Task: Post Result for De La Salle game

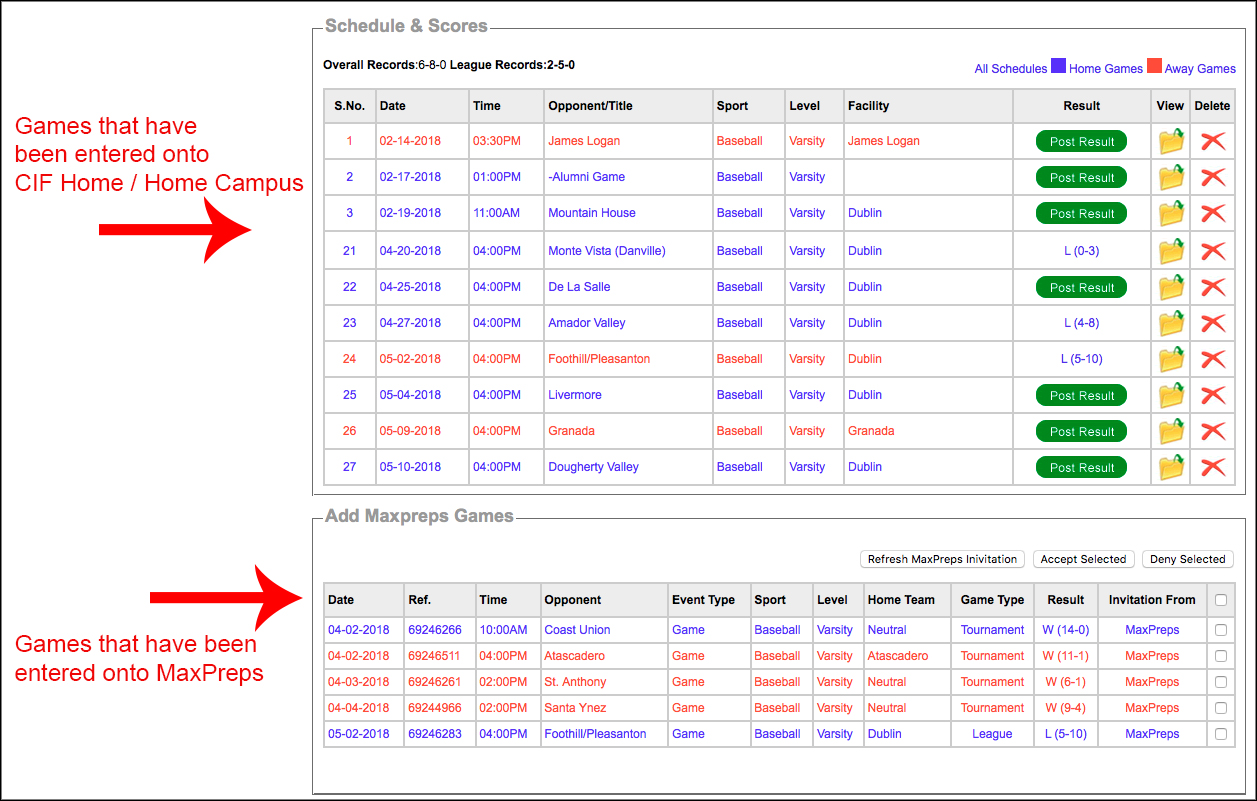Action: (1082, 288)
